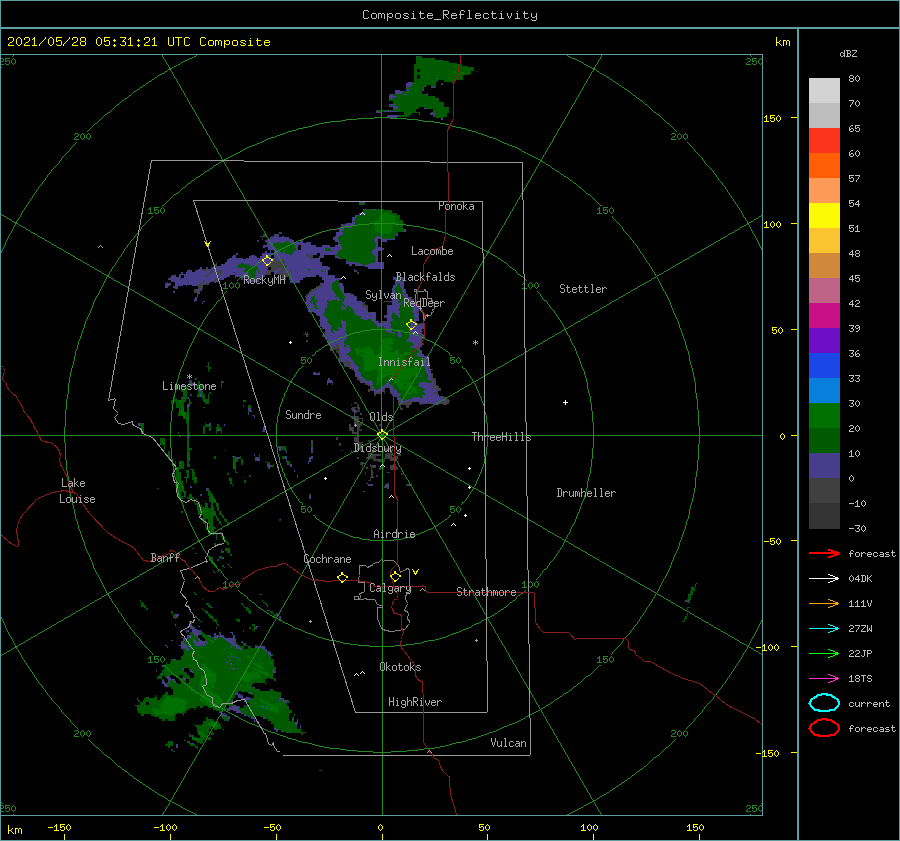Click the Vulcan town label

point(509,743)
